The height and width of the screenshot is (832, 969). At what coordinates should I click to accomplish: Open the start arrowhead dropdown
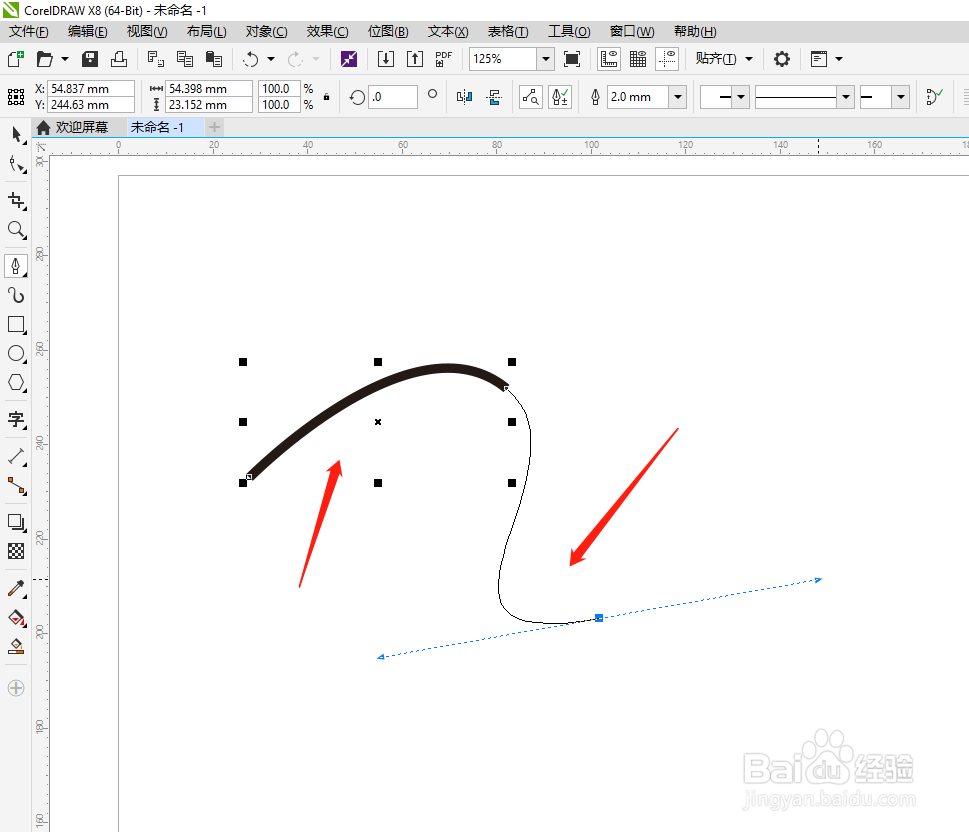(740, 96)
